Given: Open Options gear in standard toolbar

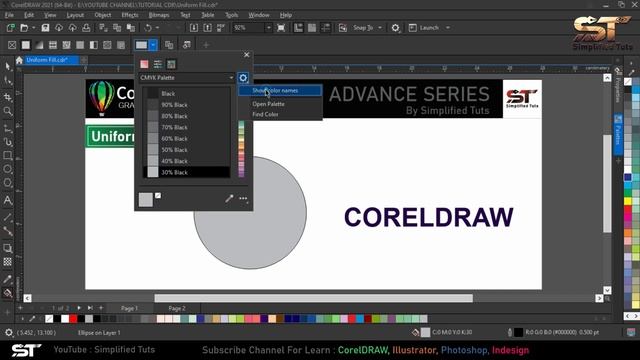Looking at the screenshot, I should 395,28.
